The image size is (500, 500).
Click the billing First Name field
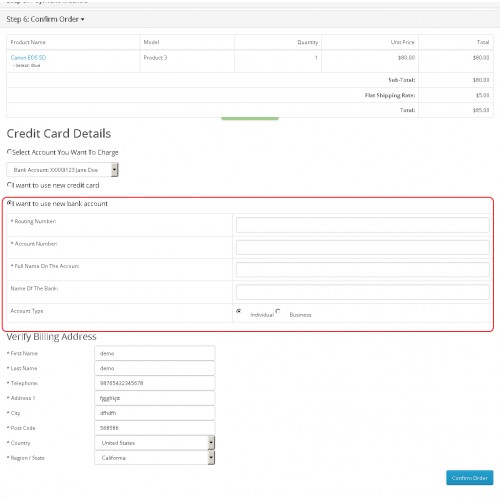coord(155,353)
